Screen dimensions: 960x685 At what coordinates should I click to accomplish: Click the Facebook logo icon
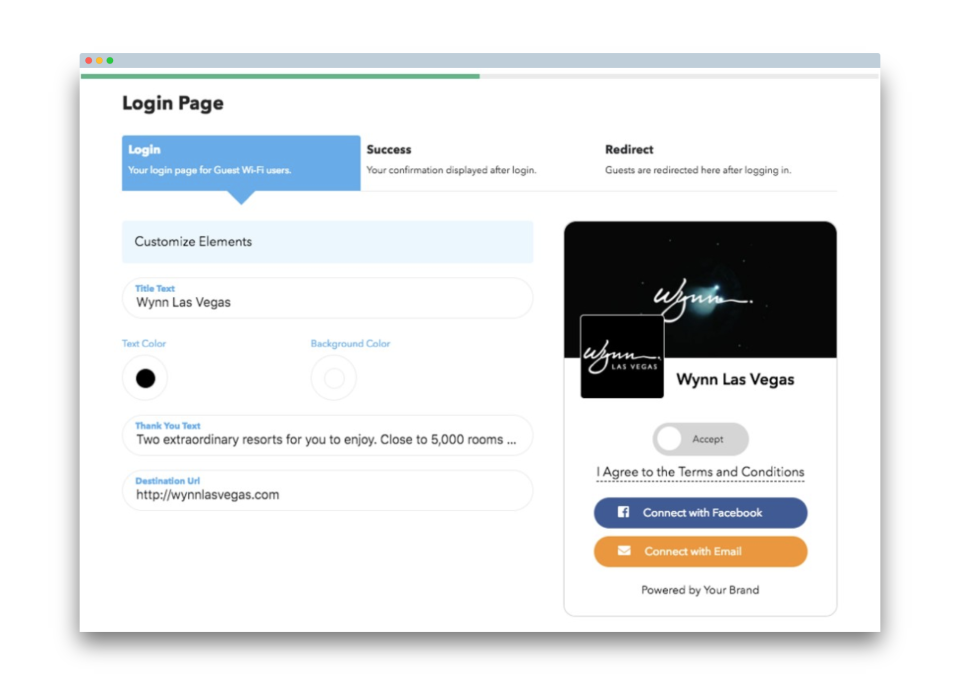(623, 512)
